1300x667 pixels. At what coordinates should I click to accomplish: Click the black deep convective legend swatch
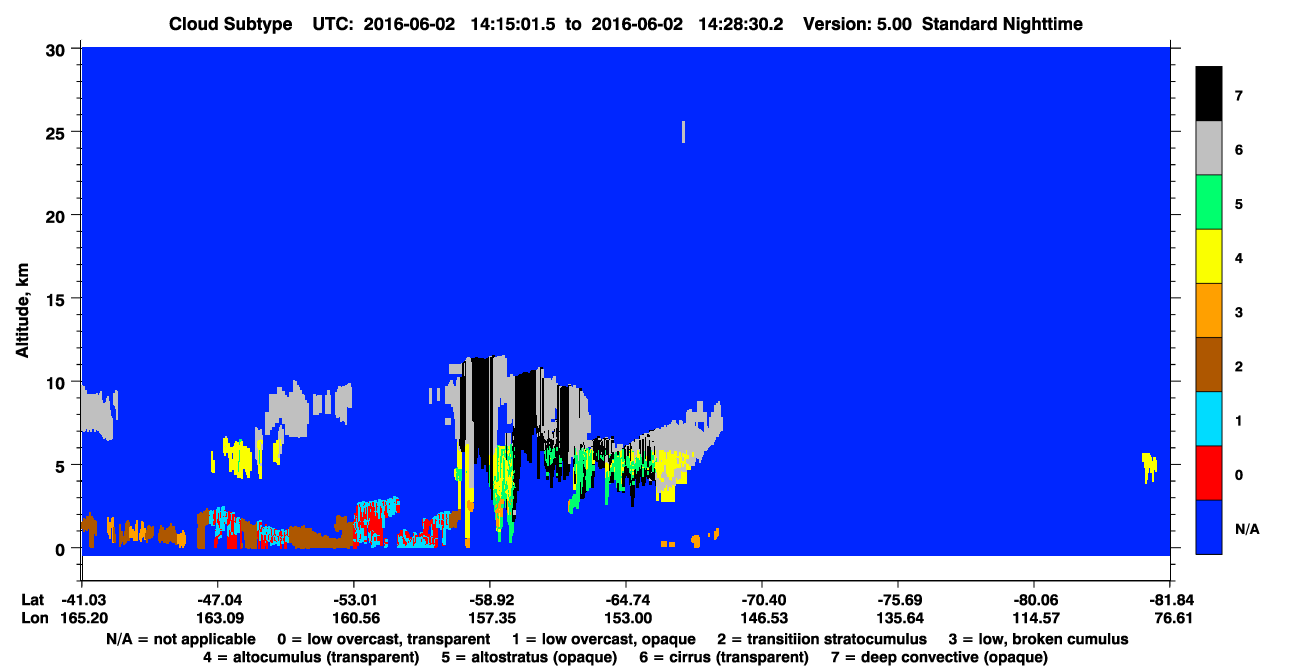pos(1209,94)
